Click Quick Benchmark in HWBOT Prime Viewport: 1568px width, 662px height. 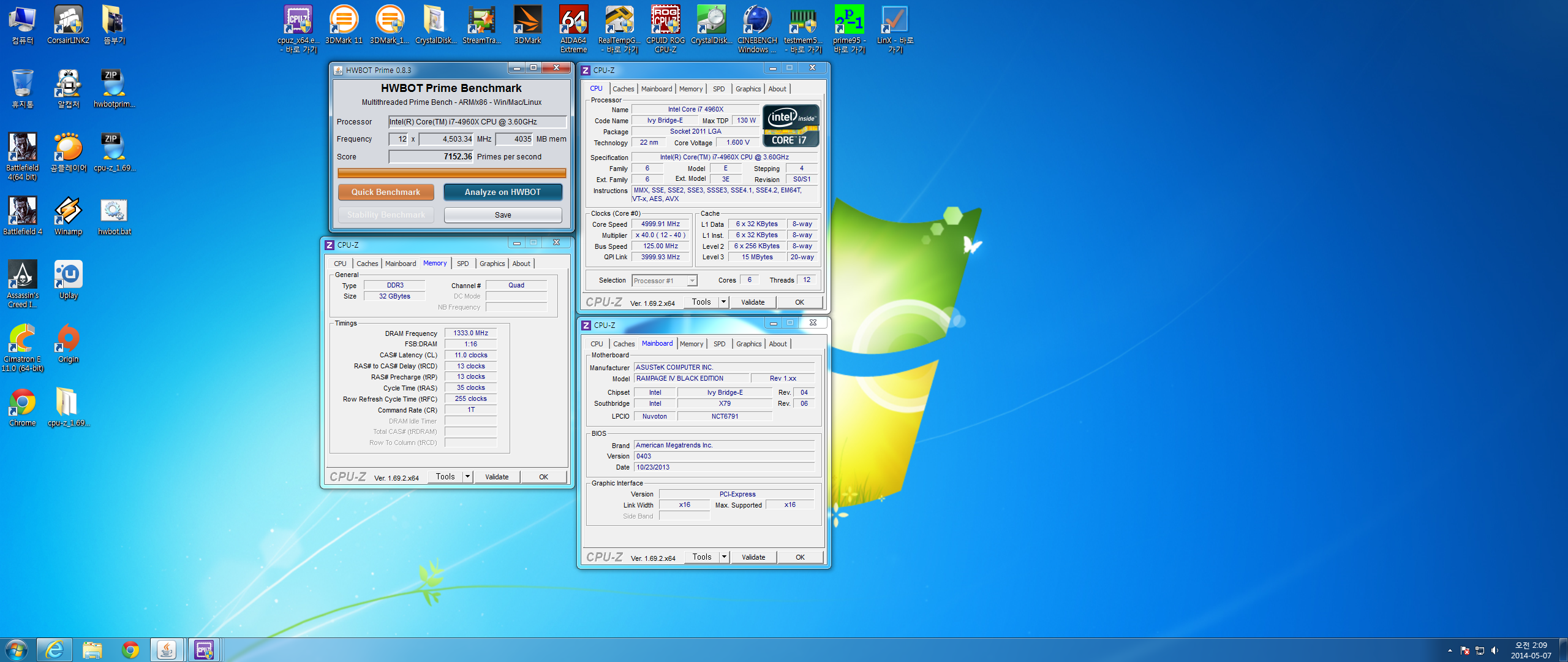tap(386, 192)
